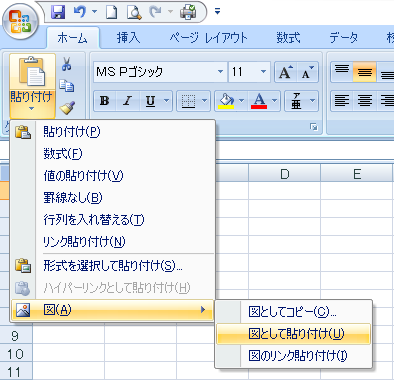The image size is (394, 380).
Task: Choose 行列を入れ替える(T)
Action: (x=113, y=220)
